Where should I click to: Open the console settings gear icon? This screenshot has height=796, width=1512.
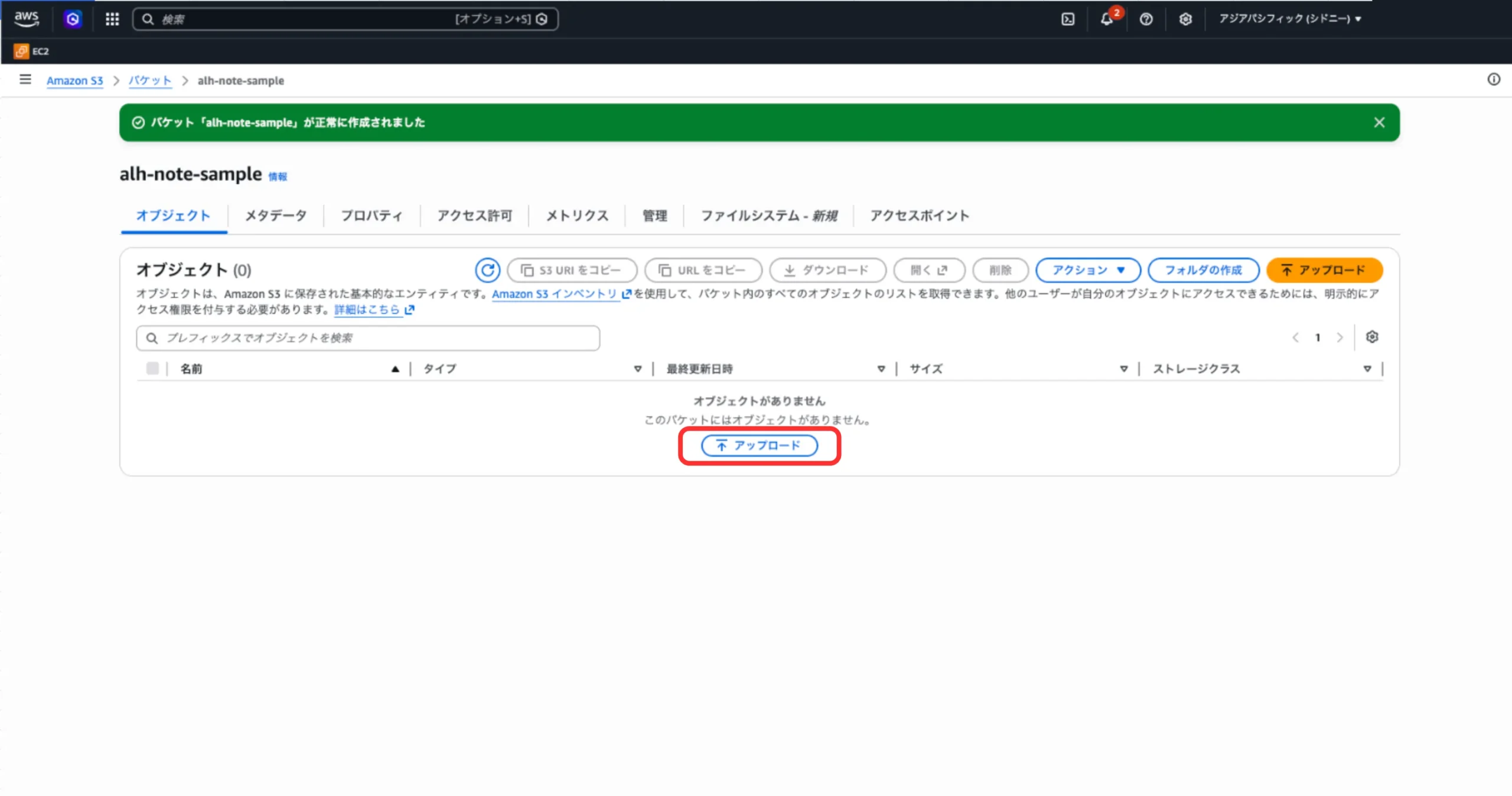tap(1185, 19)
